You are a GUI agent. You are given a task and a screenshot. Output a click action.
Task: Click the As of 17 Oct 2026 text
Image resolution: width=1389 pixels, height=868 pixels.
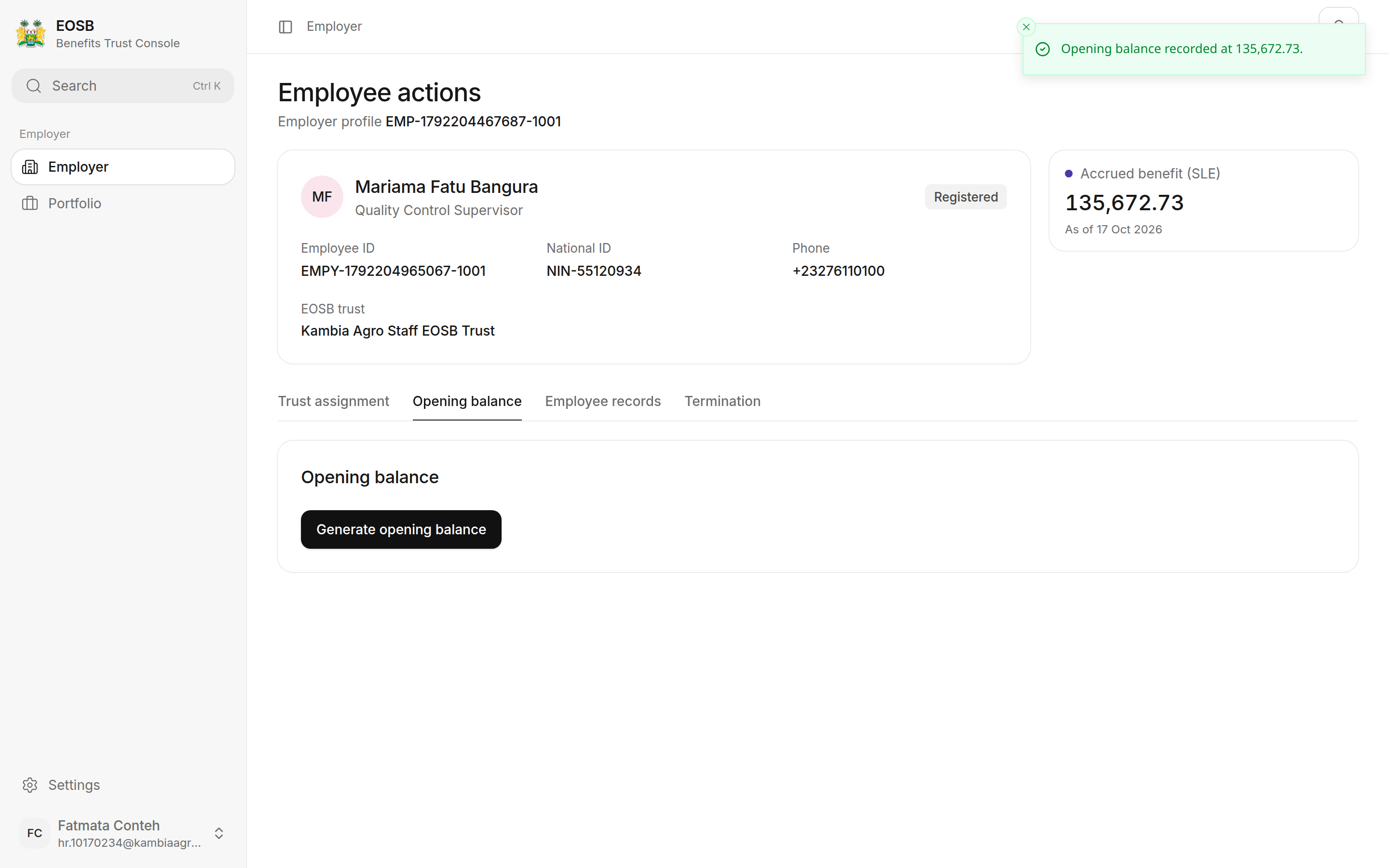[x=1113, y=229]
